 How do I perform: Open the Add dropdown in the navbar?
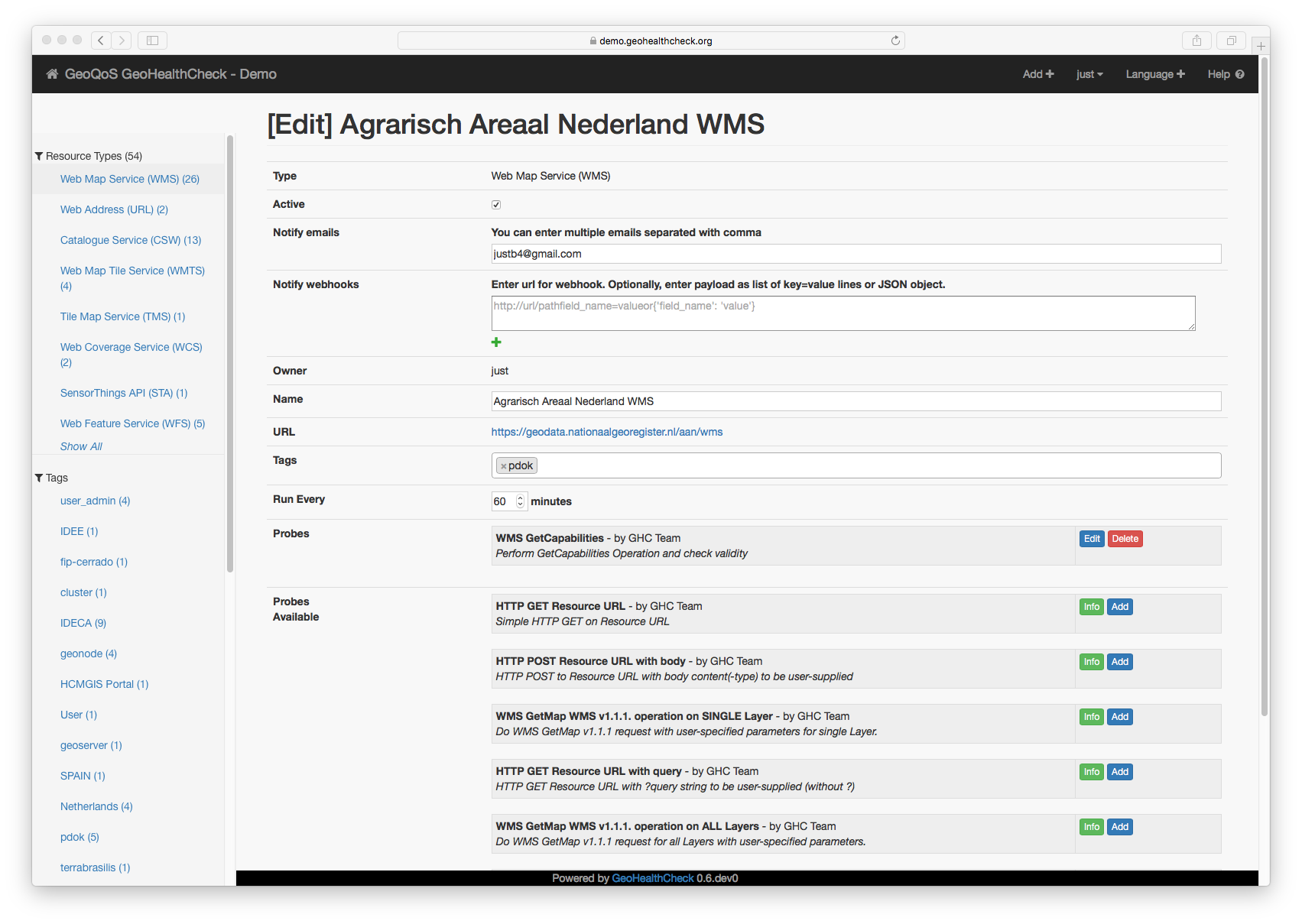pos(1037,74)
